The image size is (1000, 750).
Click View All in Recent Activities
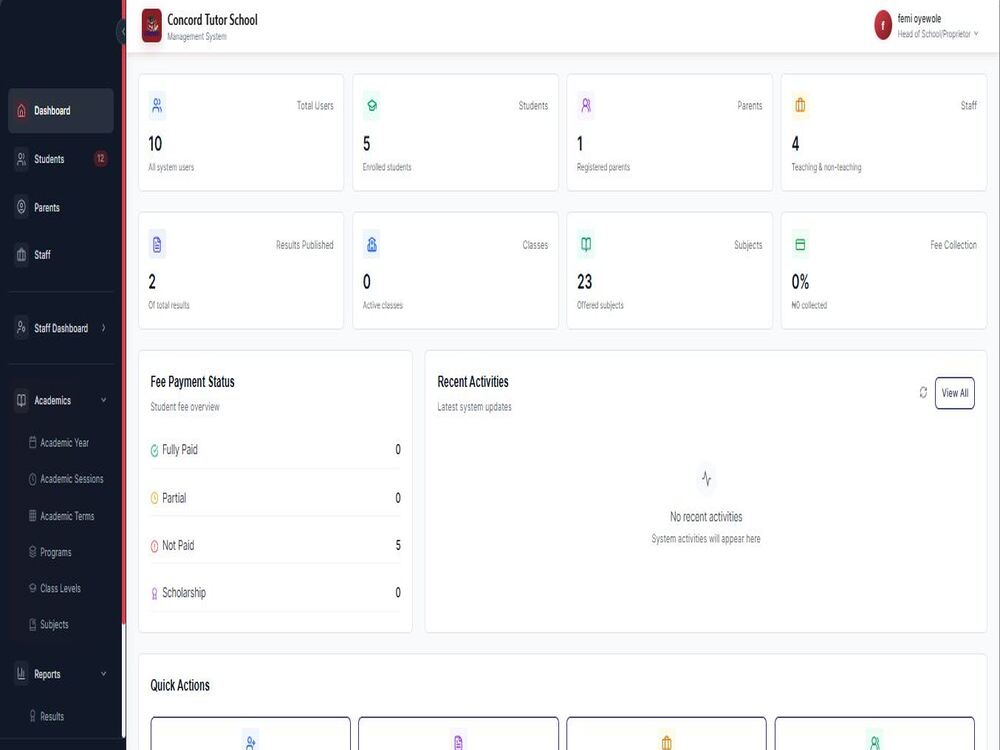[955, 393]
